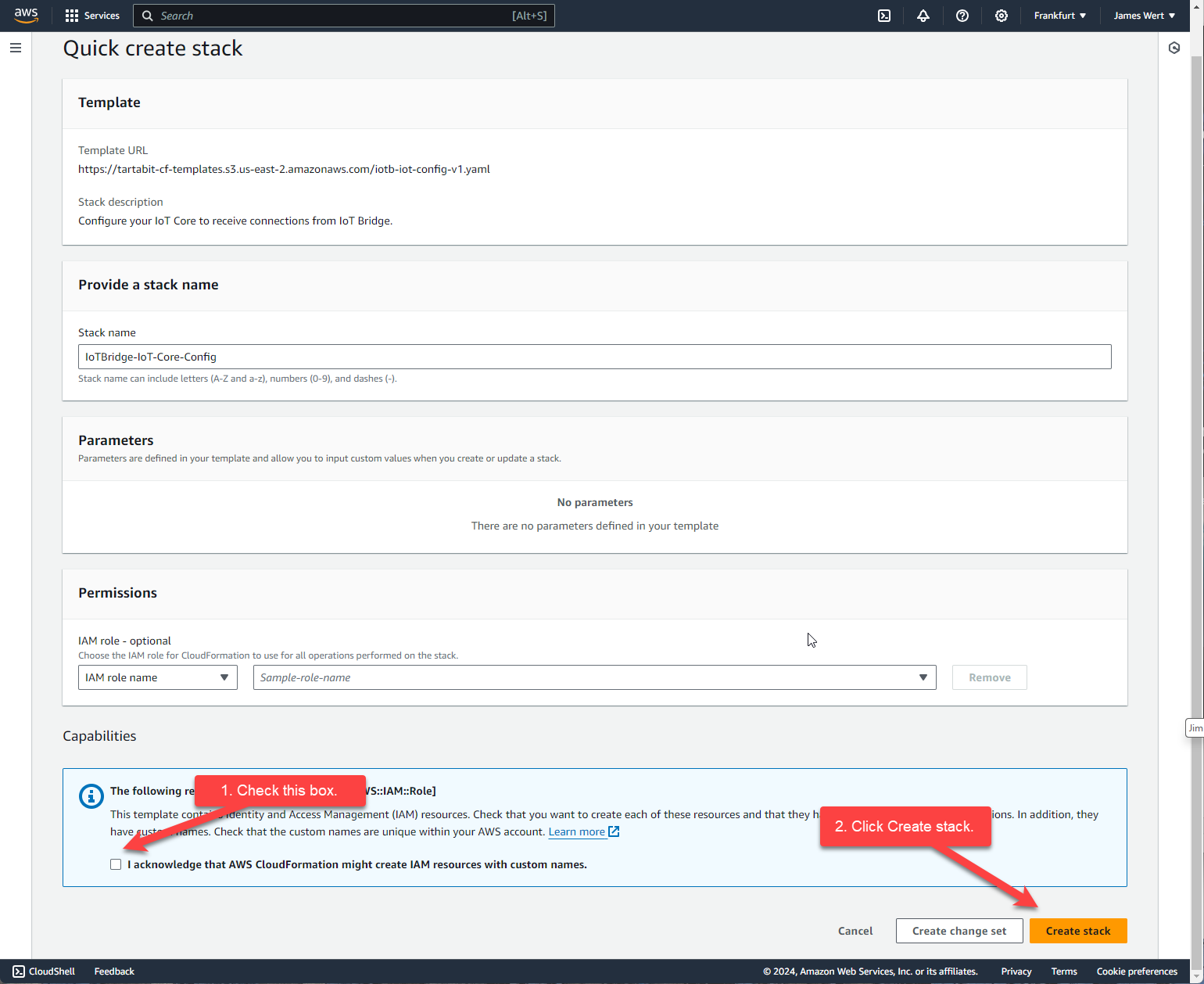Open CloudShell from the top bar icon
The height and width of the screenshot is (984, 1204).
(884, 16)
